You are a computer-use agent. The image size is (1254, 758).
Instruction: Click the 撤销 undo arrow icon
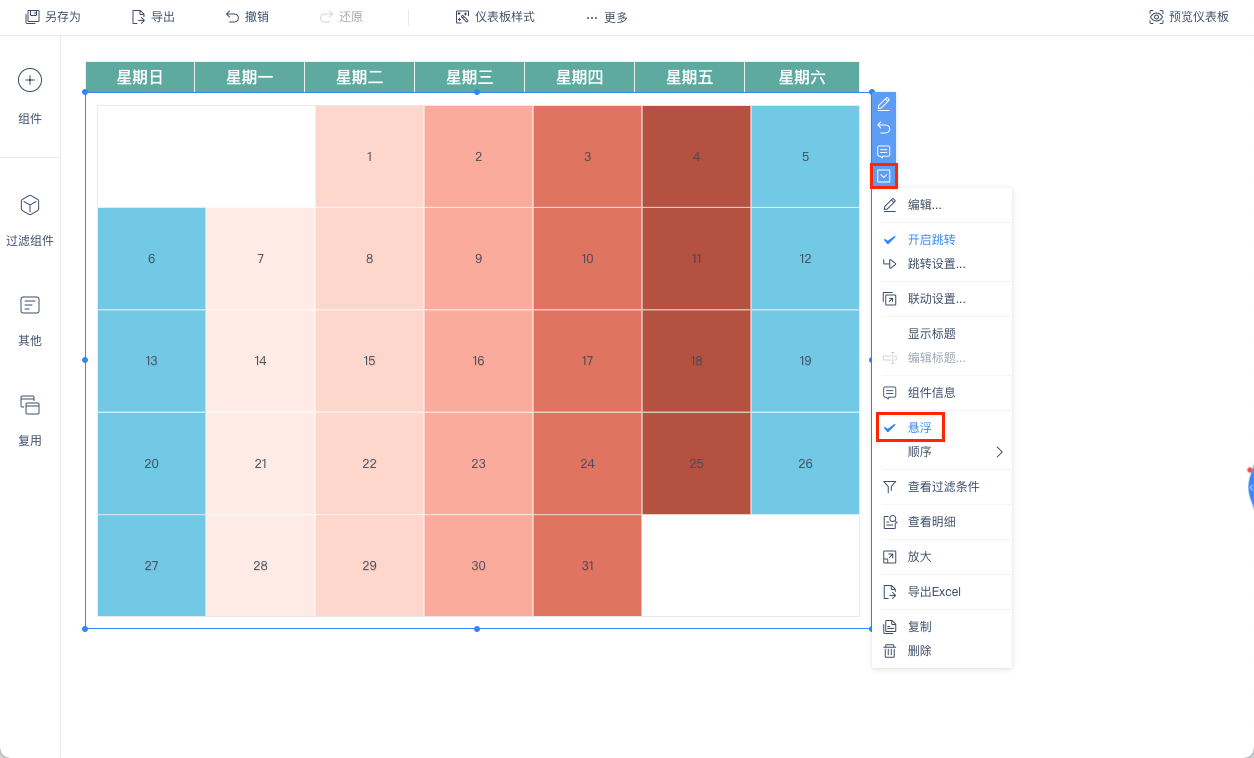click(232, 17)
